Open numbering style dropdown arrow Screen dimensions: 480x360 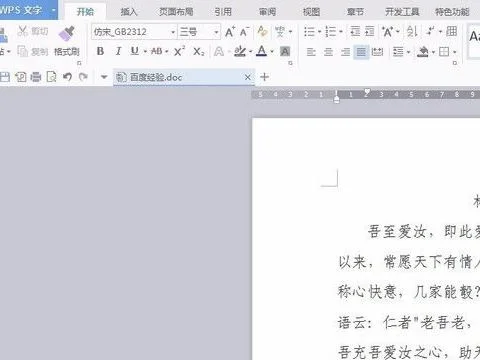click(x=341, y=32)
